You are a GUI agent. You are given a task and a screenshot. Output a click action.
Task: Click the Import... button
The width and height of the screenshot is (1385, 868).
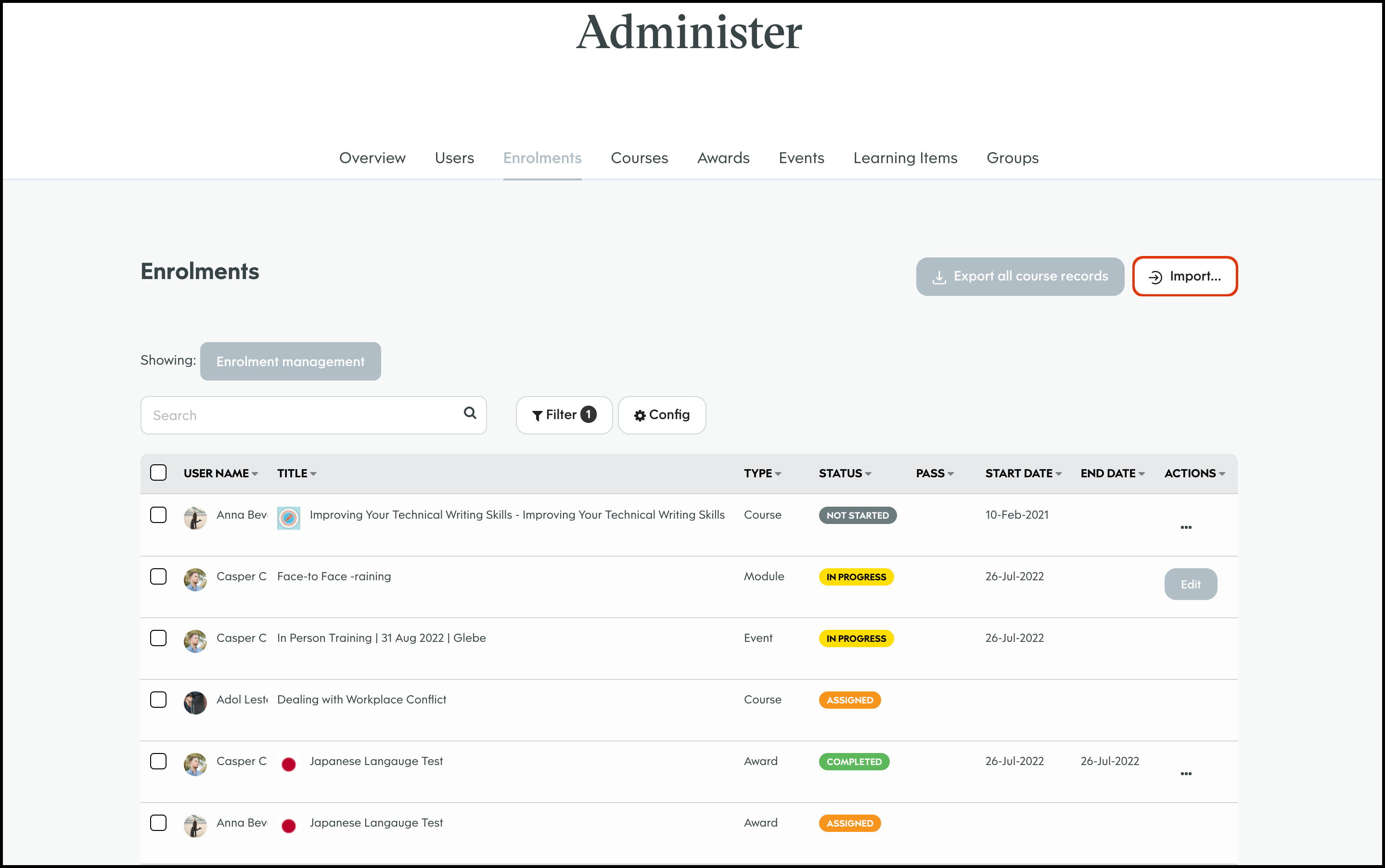(x=1185, y=276)
